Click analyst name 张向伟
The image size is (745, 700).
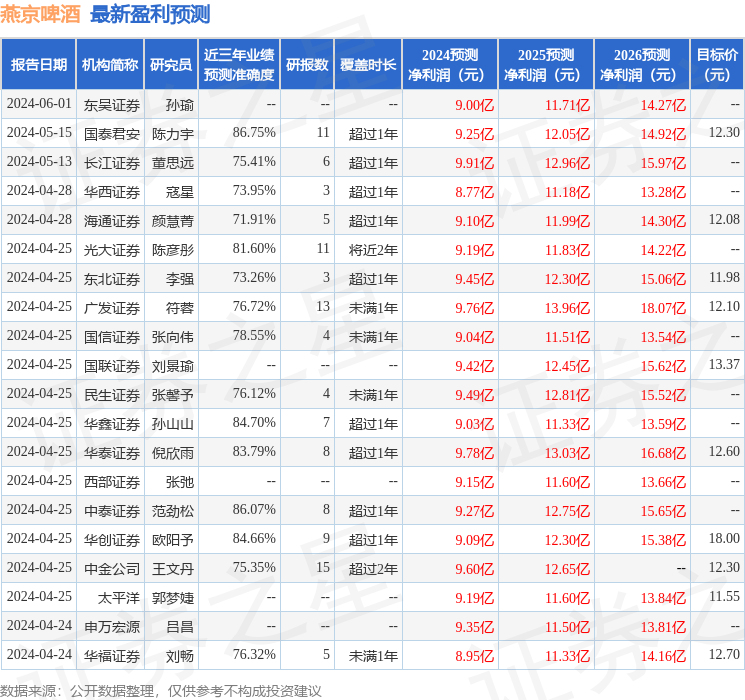[173, 336]
